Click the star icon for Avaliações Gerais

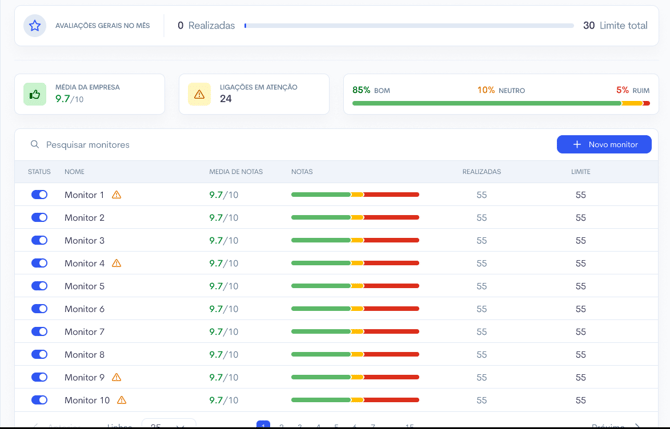[x=35, y=26]
